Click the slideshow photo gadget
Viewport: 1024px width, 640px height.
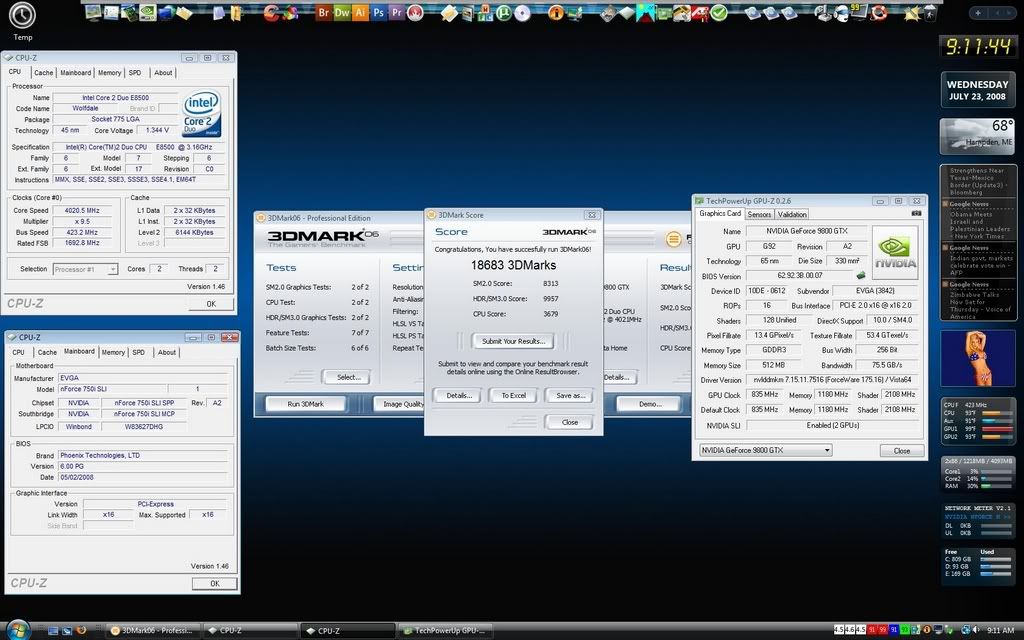pyautogui.click(x=978, y=359)
